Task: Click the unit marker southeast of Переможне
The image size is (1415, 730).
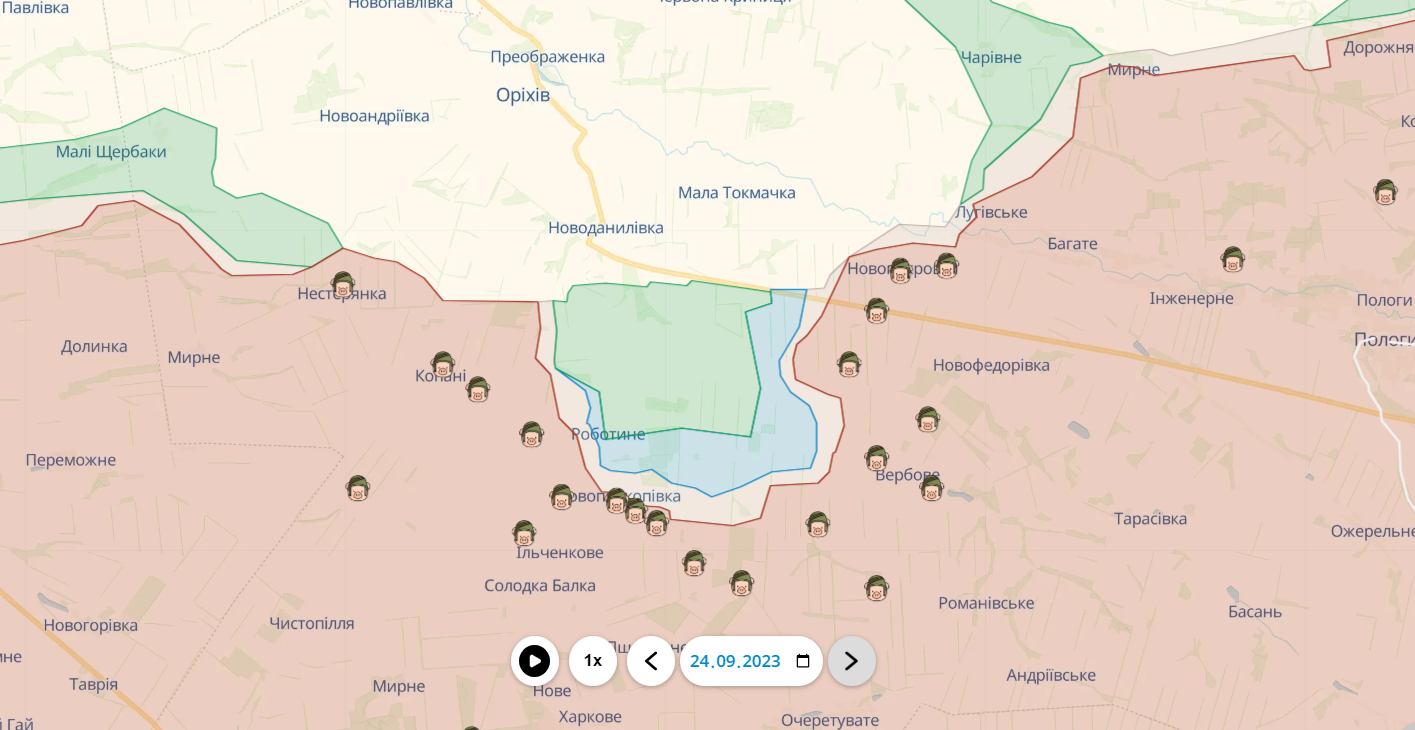Action: coord(358,488)
